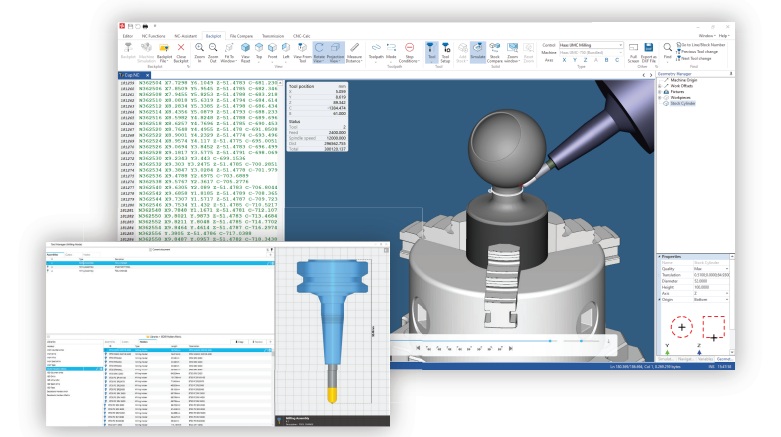Image resolution: width=781 pixels, height=437 pixels.
Task: Toggle the Z axis button
Action: [585, 60]
